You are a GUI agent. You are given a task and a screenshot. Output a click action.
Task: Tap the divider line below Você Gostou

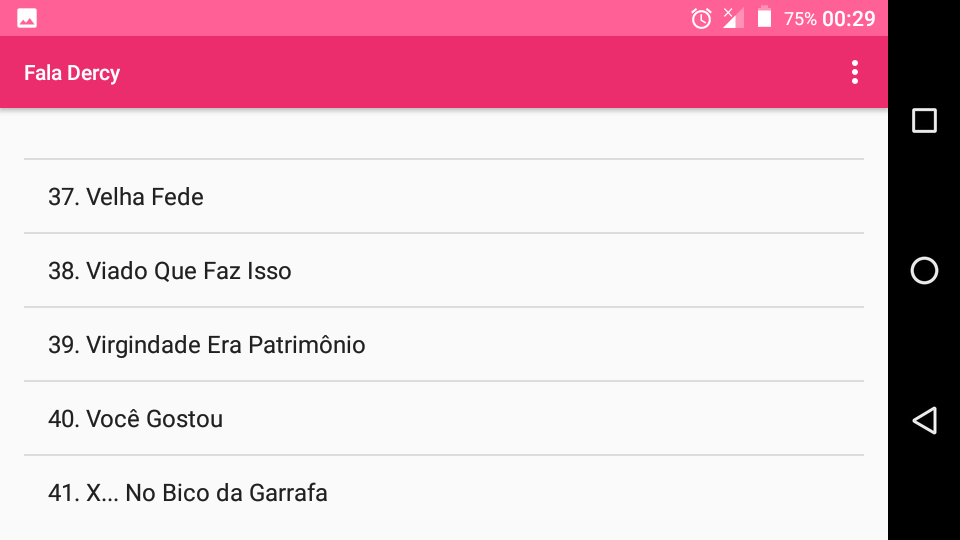click(444, 455)
